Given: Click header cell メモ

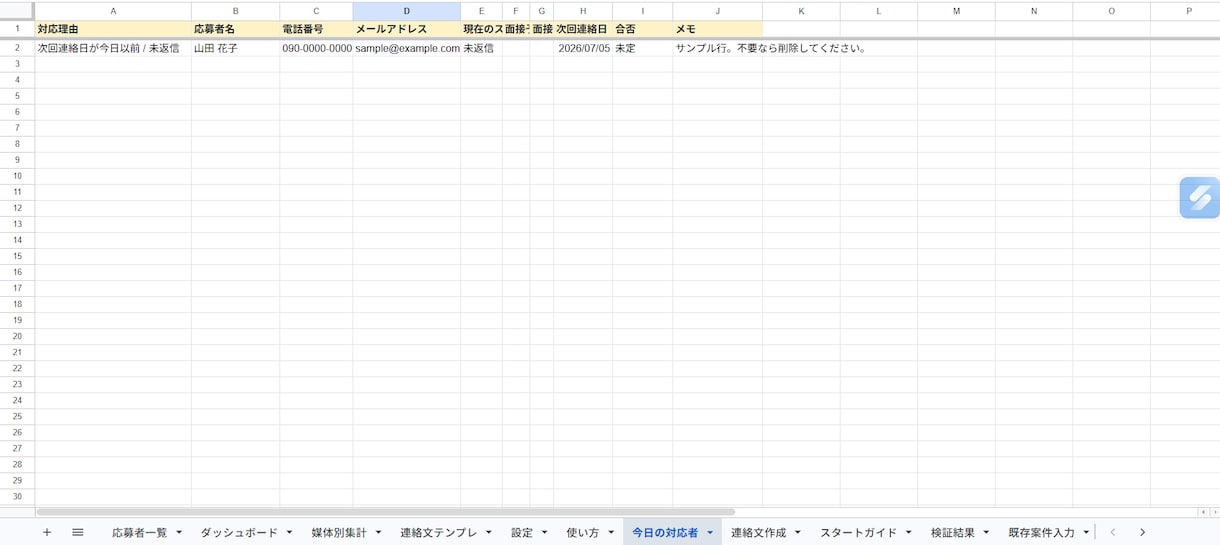Looking at the screenshot, I should 718,29.
